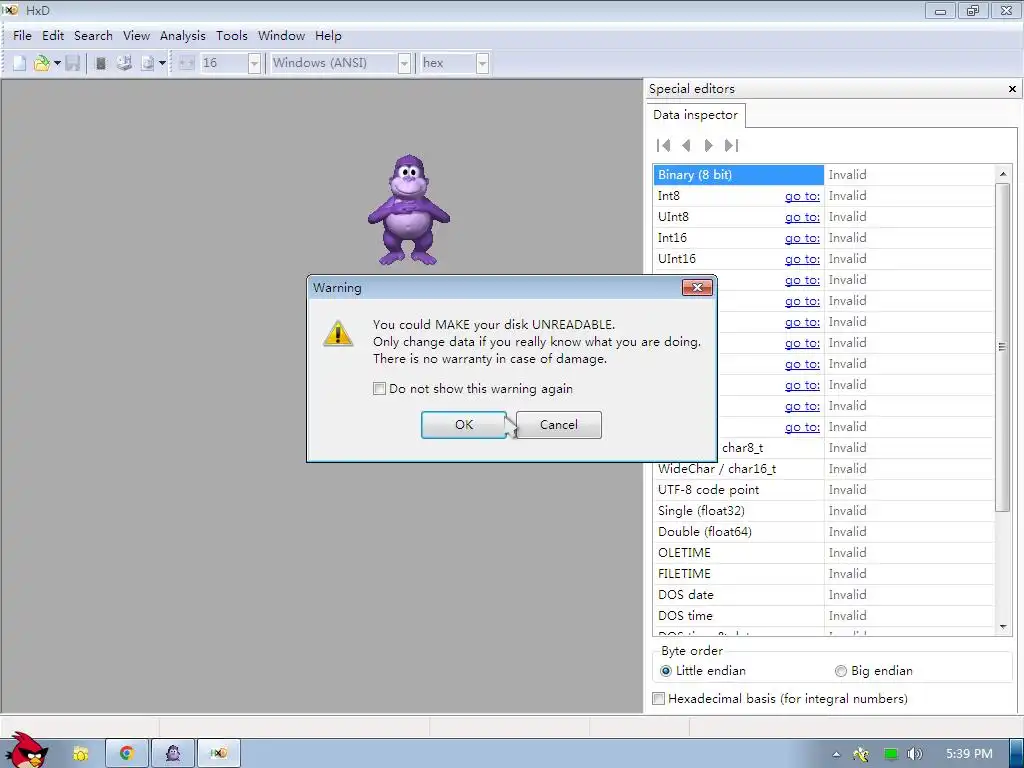1024x768 pixels.
Task: Close the Special editors panel
Action: [x=1012, y=89]
